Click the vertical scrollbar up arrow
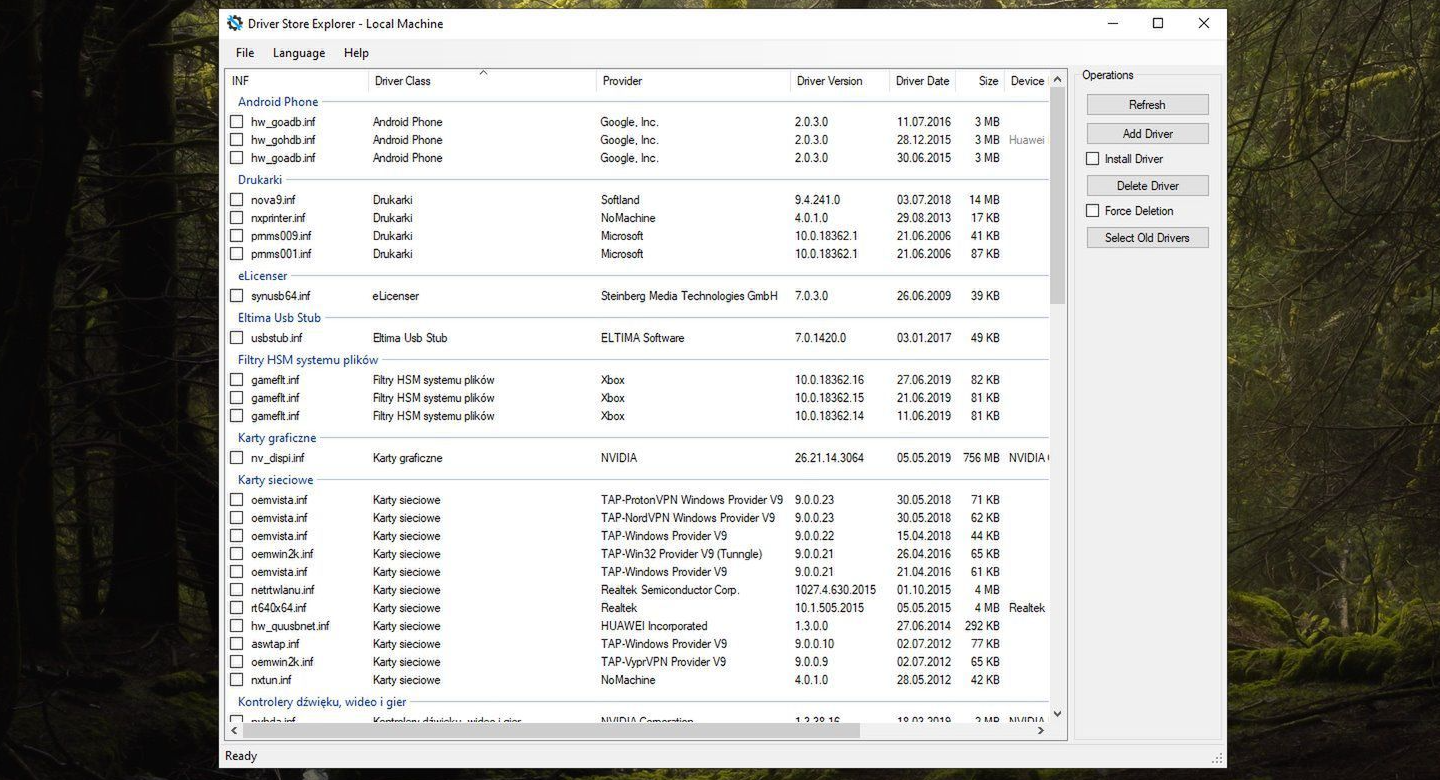The height and width of the screenshot is (780, 1440). coord(1057,79)
